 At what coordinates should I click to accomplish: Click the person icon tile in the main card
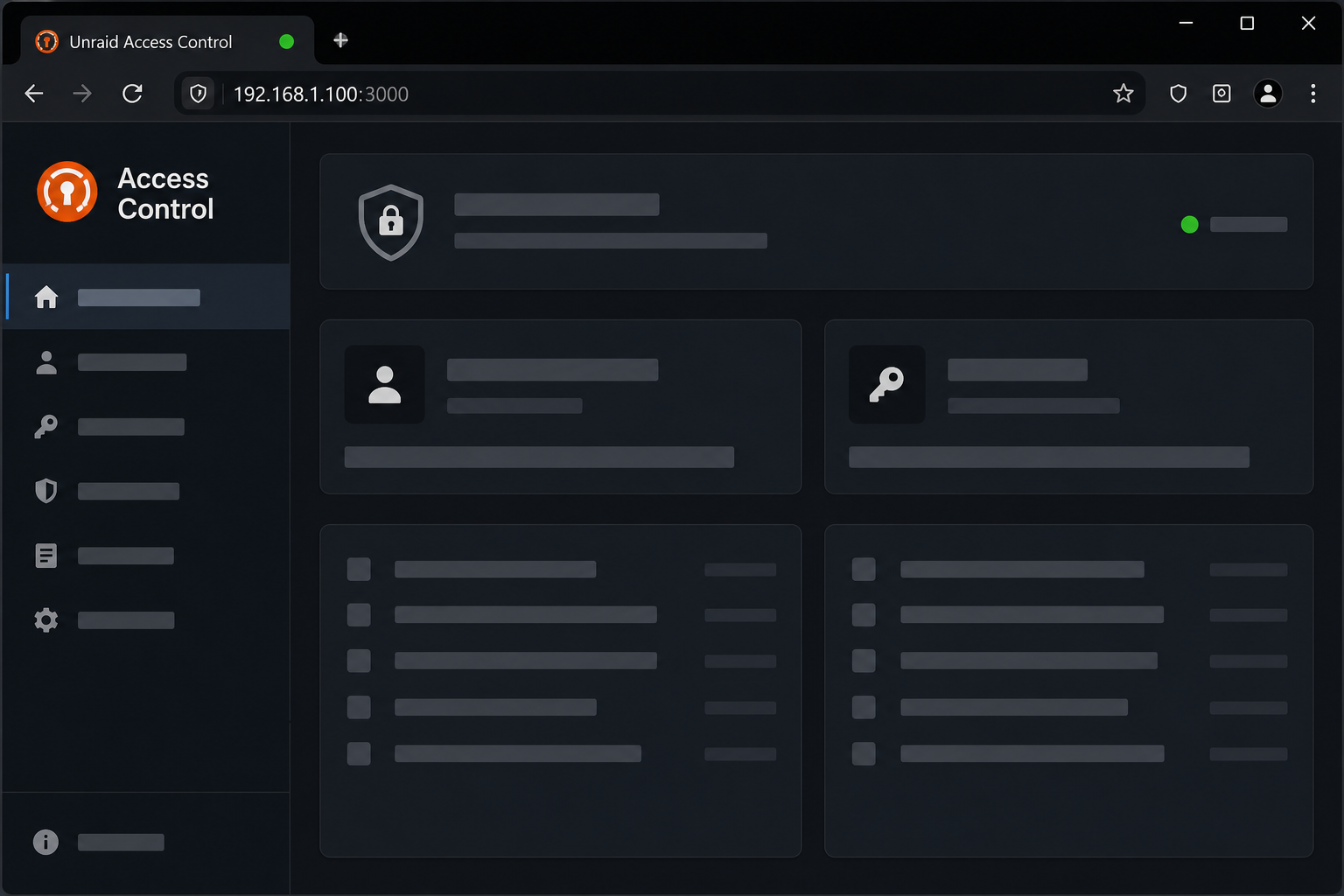tap(385, 385)
